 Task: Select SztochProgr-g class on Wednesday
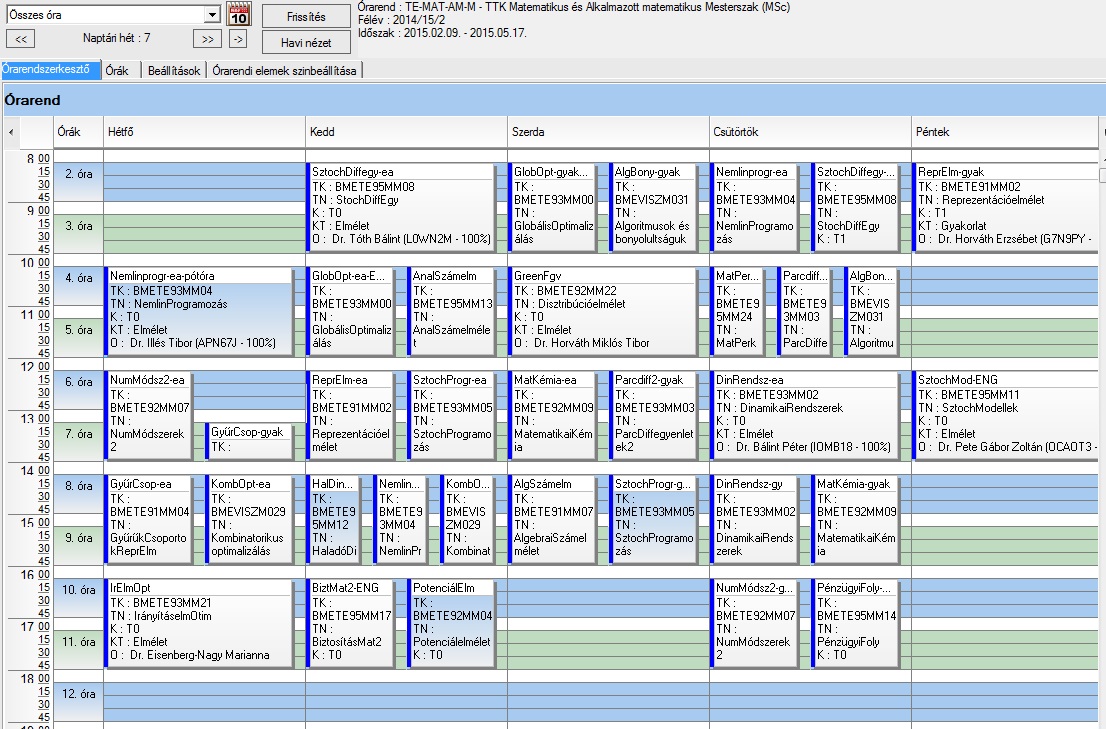[x=654, y=520]
